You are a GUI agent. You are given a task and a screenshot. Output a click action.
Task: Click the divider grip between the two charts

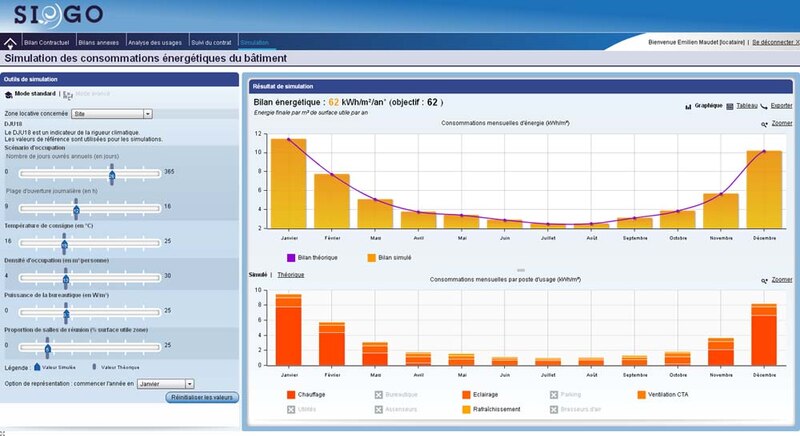(520, 270)
